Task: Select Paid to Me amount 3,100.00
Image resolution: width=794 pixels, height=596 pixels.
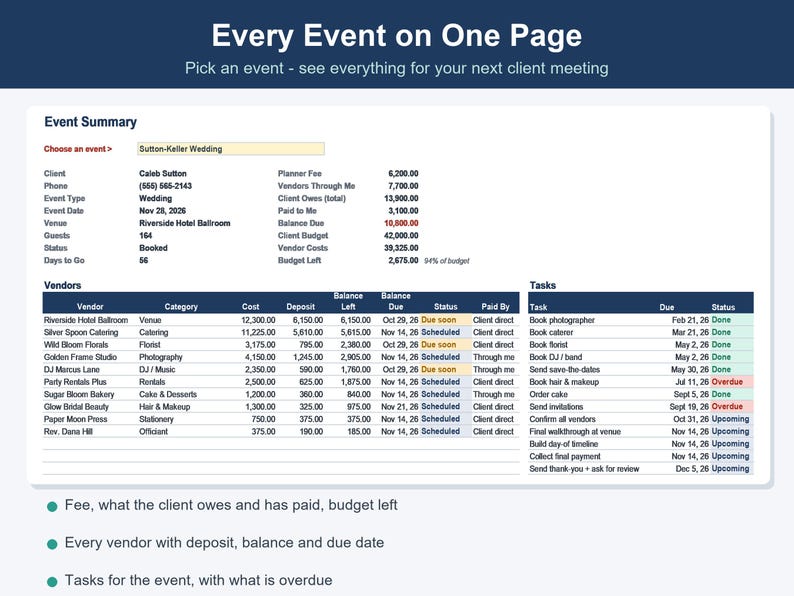Action: coord(403,211)
